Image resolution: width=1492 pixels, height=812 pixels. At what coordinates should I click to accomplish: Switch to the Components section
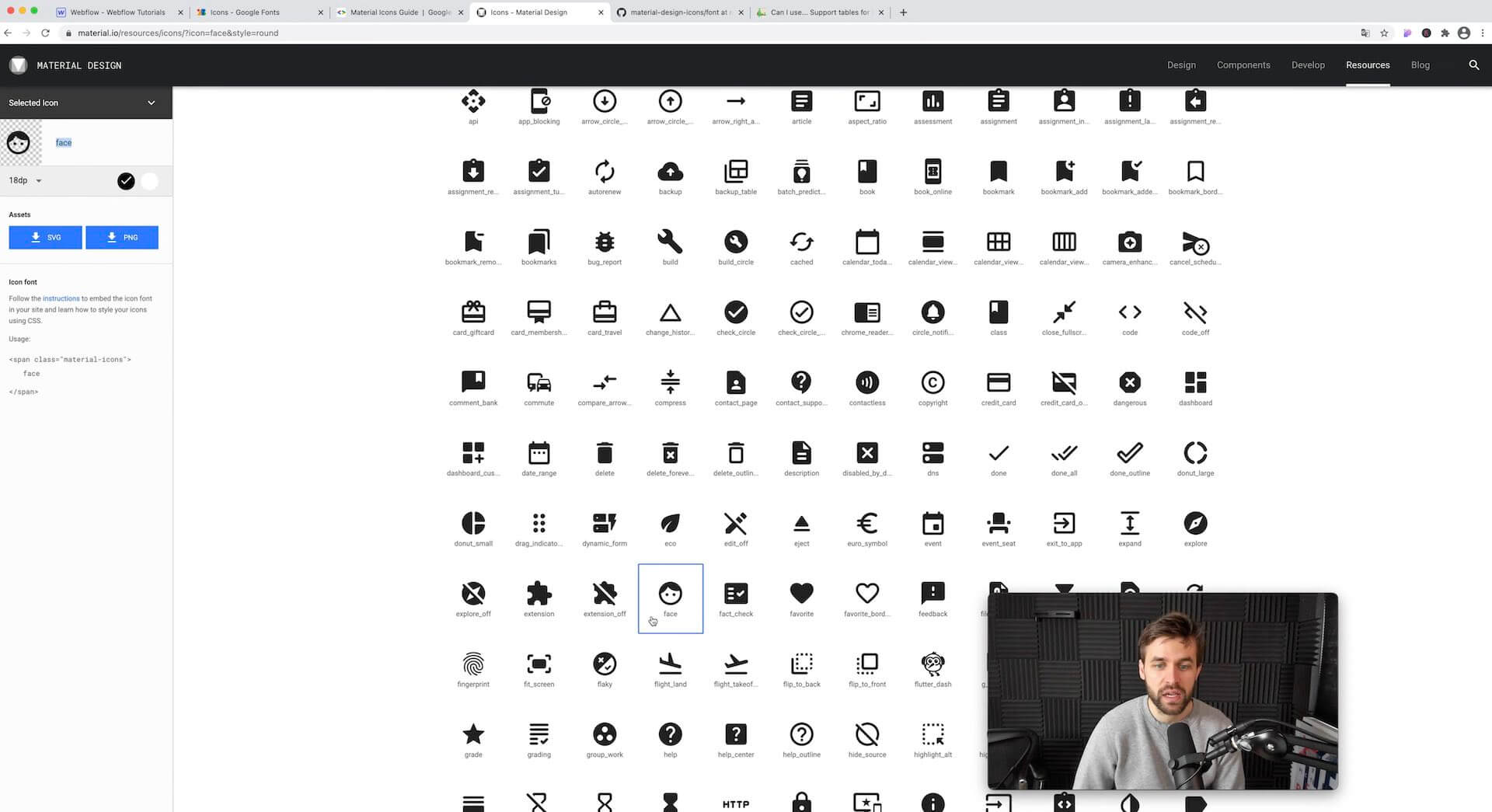[x=1243, y=65]
